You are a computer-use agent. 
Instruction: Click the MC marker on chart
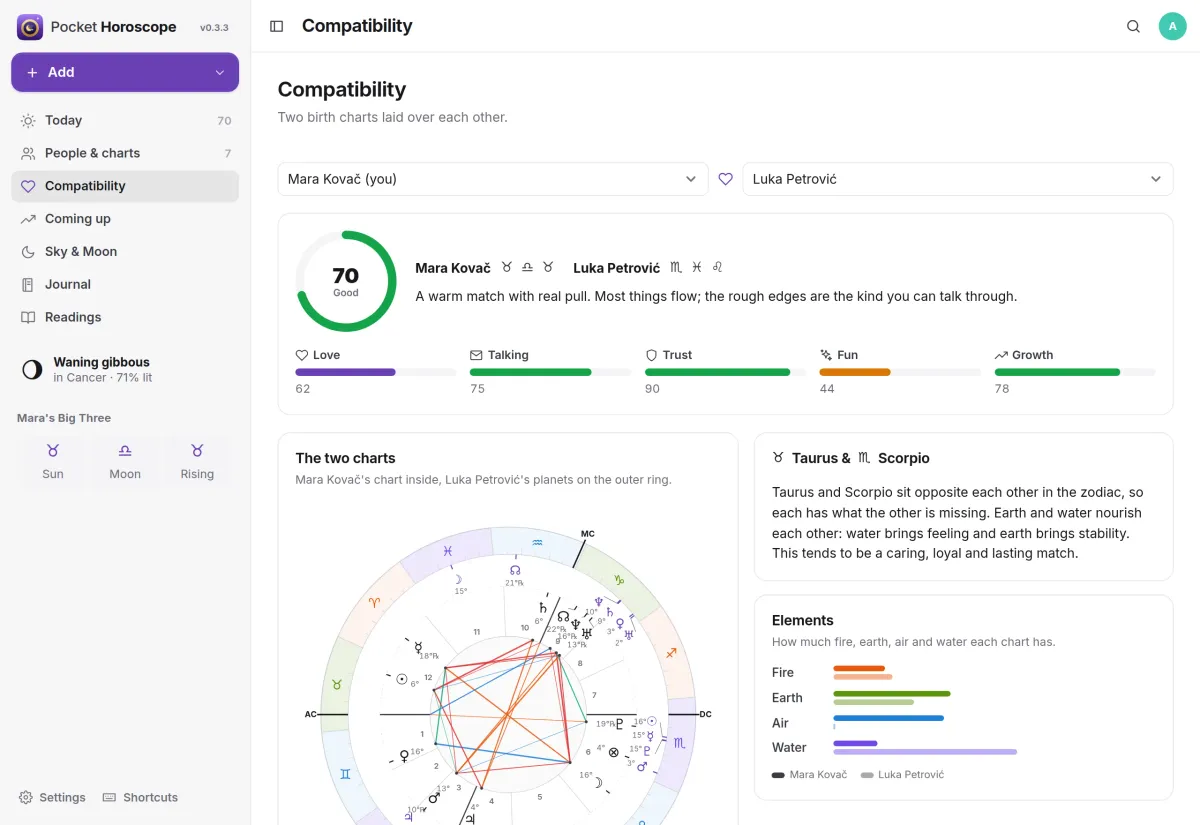point(588,534)
